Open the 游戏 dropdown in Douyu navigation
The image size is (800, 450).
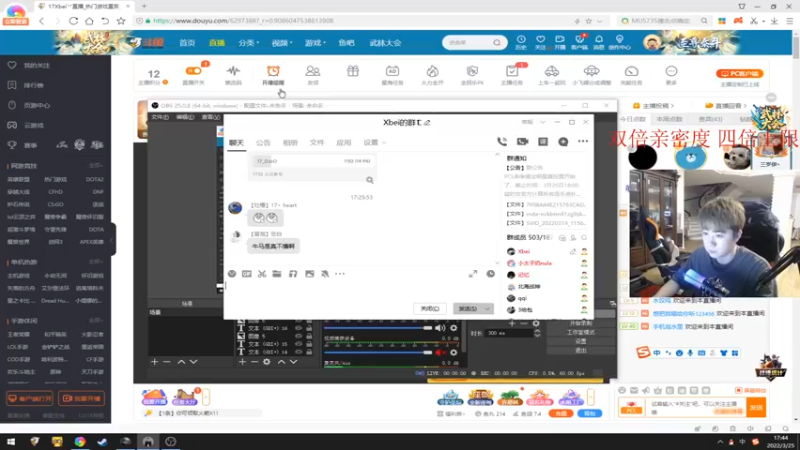[x=315, y=43]
